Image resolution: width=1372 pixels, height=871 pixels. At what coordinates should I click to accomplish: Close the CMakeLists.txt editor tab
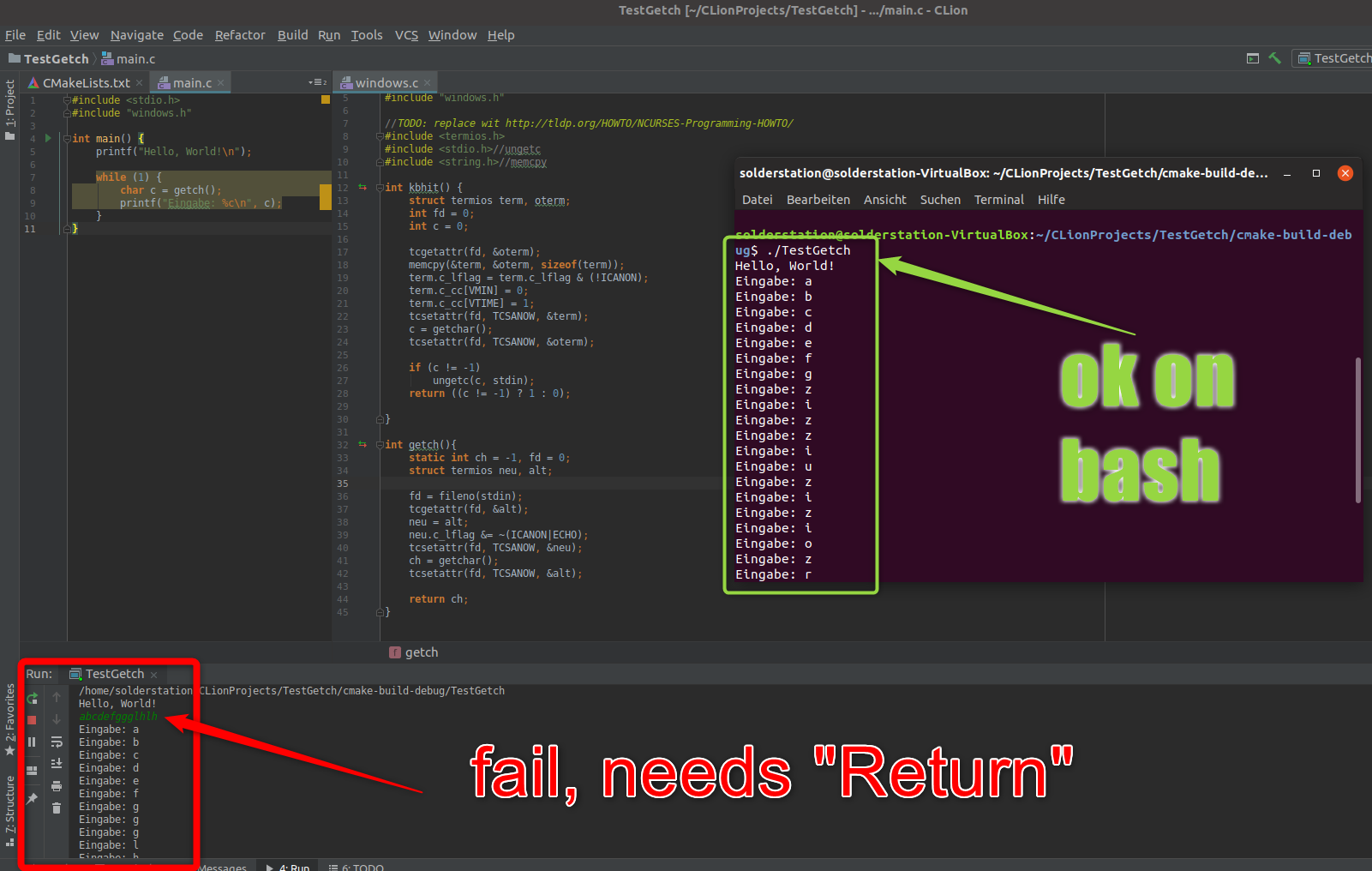139,83
